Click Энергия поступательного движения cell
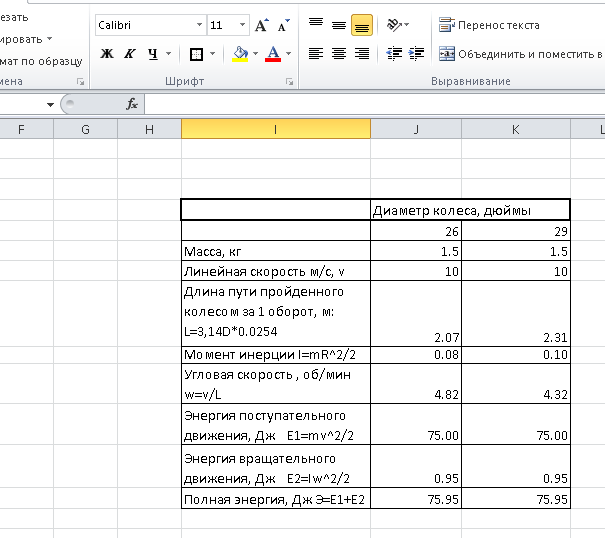 (x=275, y=424)
